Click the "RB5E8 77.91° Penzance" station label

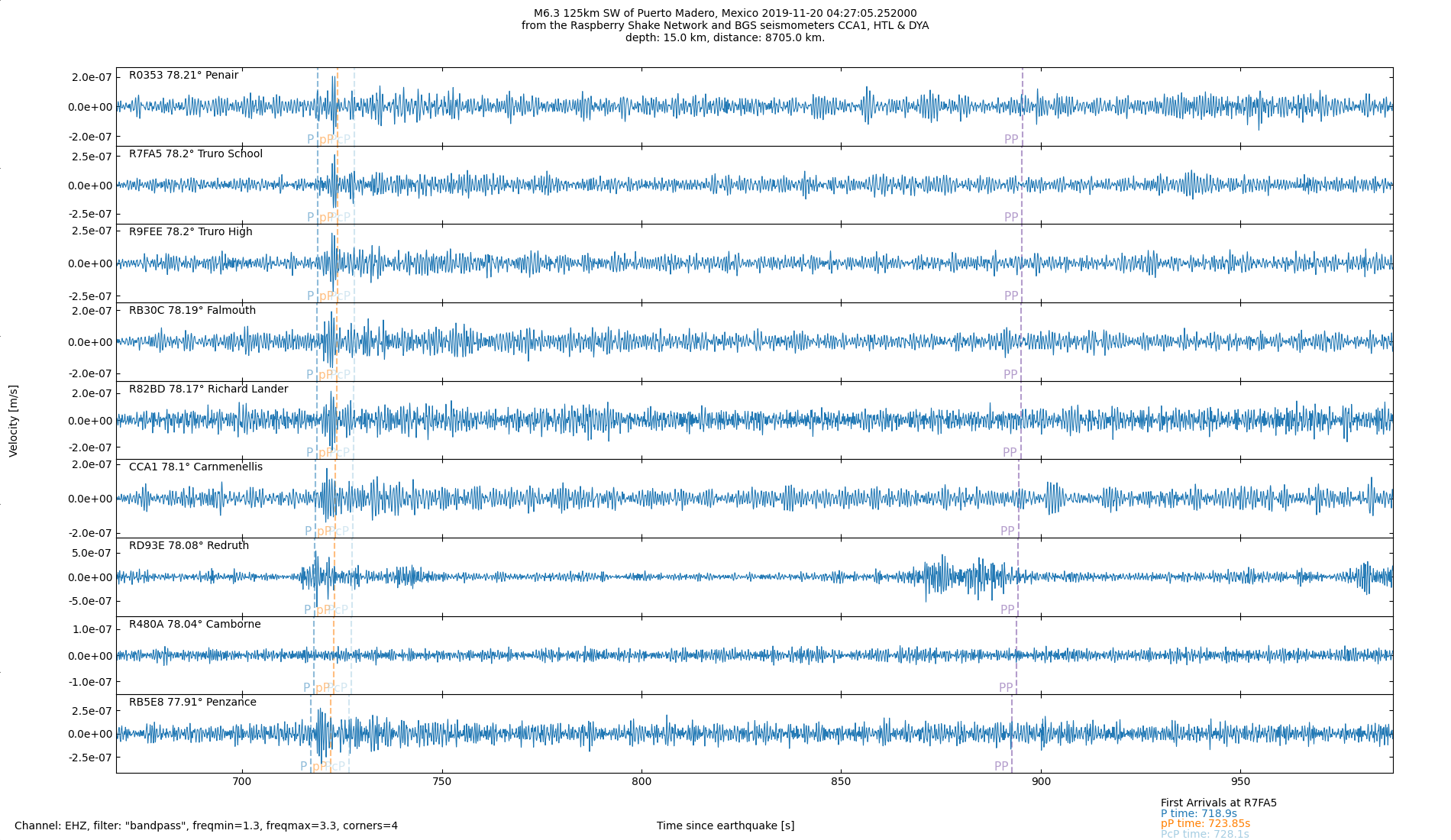(192, 703)
